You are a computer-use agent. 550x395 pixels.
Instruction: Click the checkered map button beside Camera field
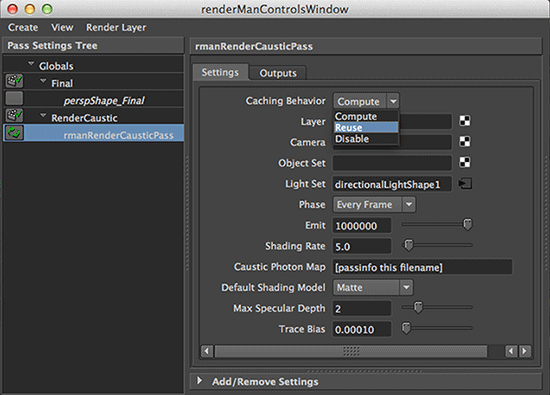point(465,142)
